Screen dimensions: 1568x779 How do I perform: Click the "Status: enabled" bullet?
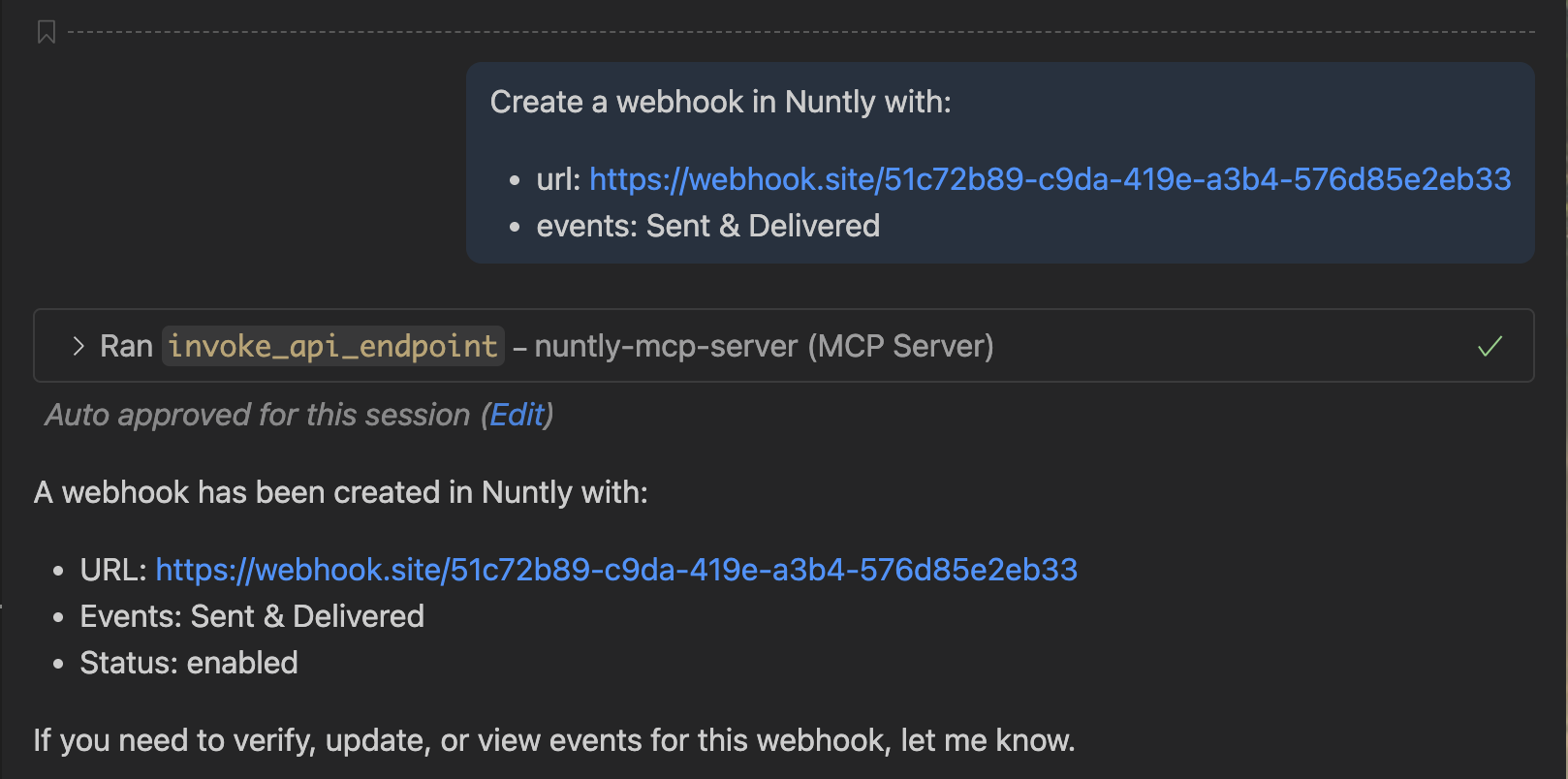click(189, 663)
